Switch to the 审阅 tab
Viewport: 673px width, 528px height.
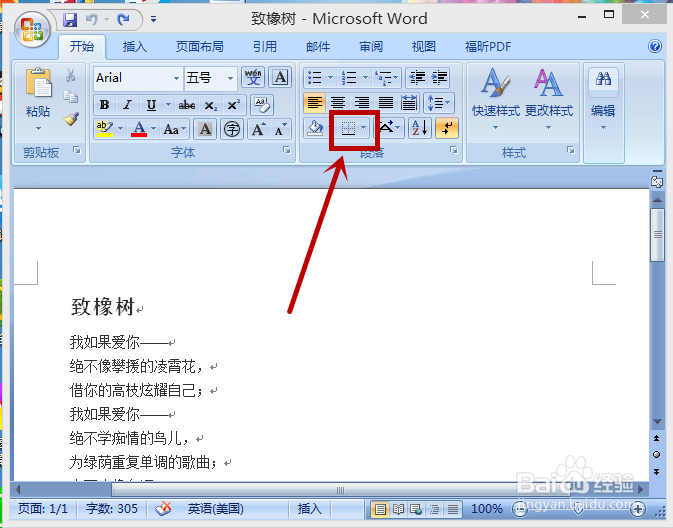371,46
